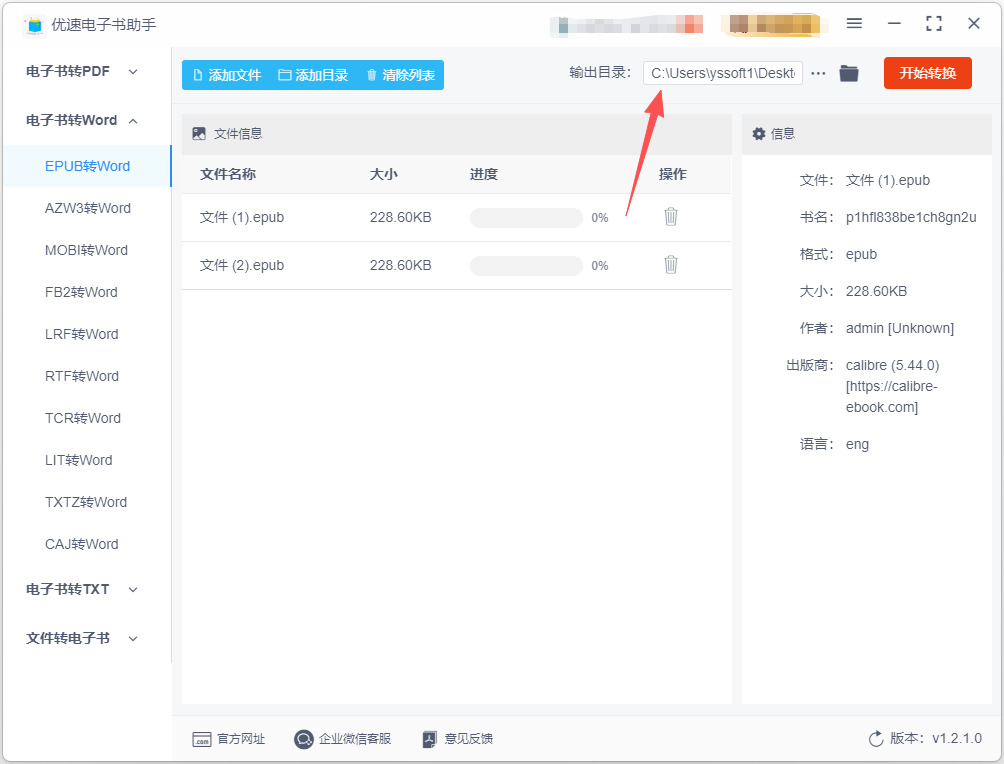Click the 操作 column header

click(x=672, y=174)
